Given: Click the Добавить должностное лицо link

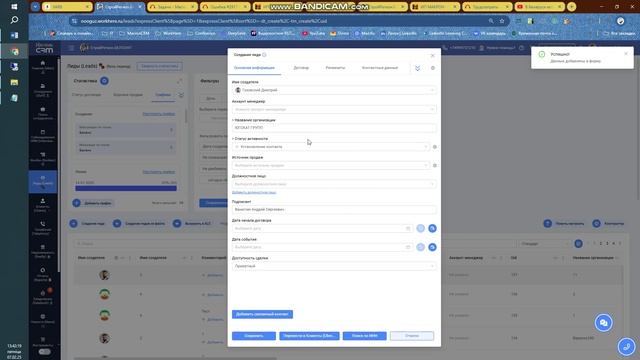Looking at the screenshot, I should coord(254,192).
